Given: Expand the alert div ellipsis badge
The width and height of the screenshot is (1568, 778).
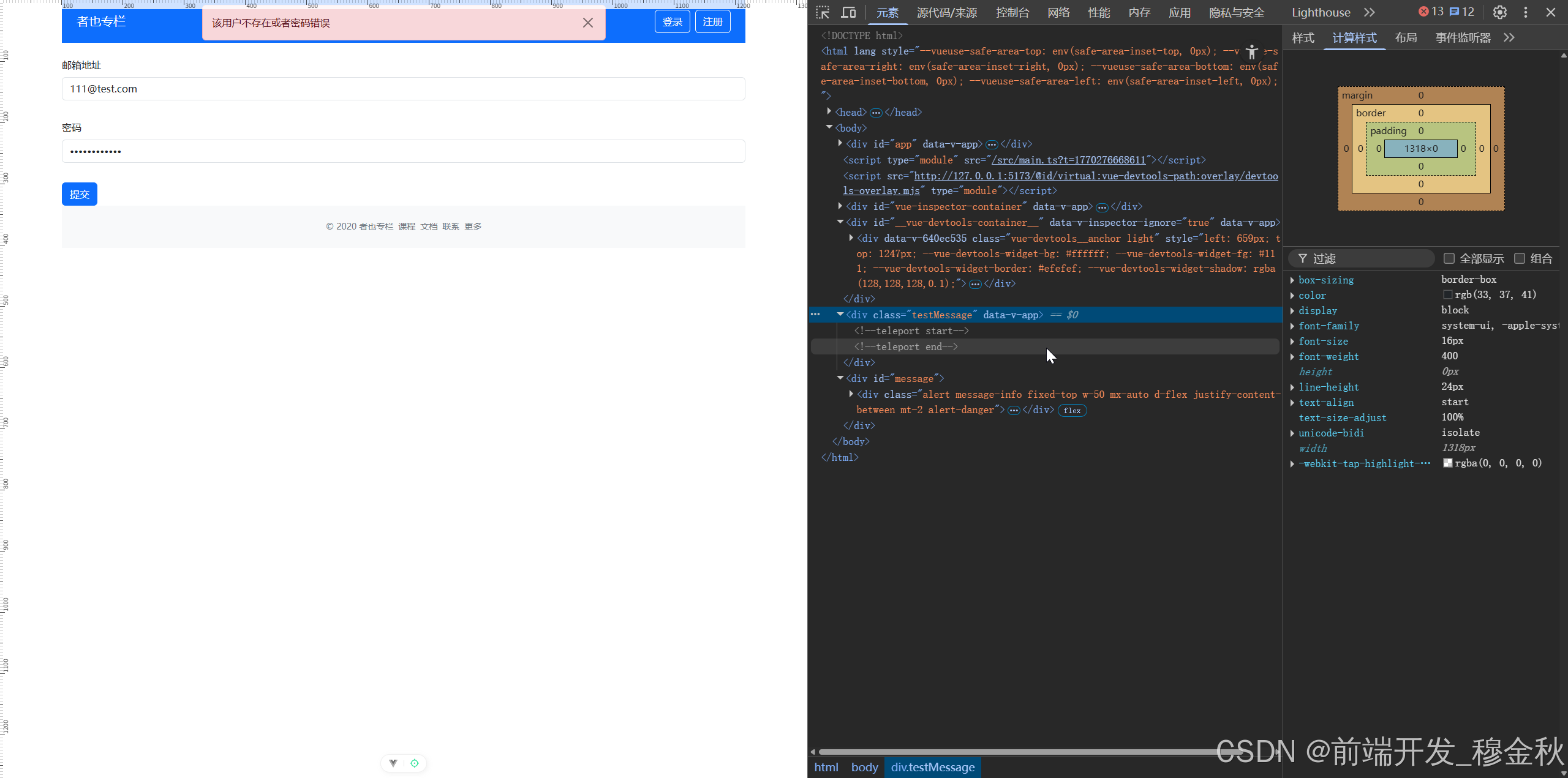Looking at the screenshot, I should point(1014,411).
